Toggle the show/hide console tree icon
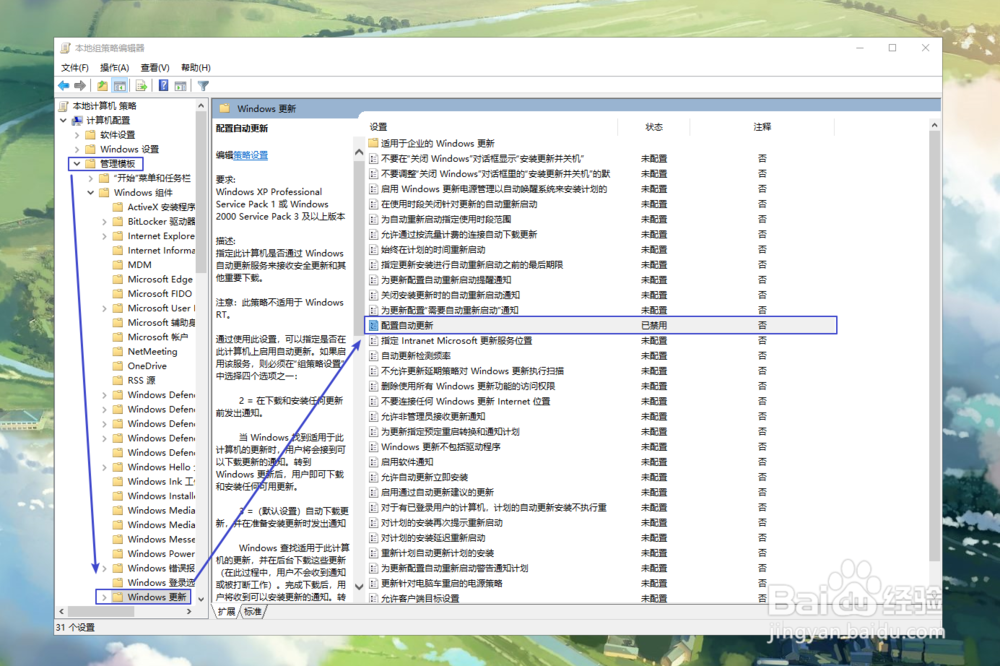The height and width of the screenshot is (666, 1000). [x=119, y=85]
